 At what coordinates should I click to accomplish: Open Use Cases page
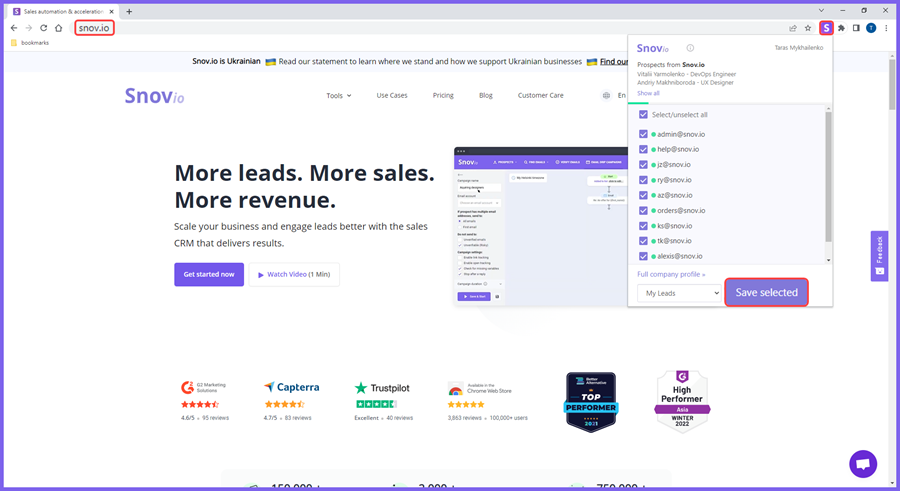point(392,95)
